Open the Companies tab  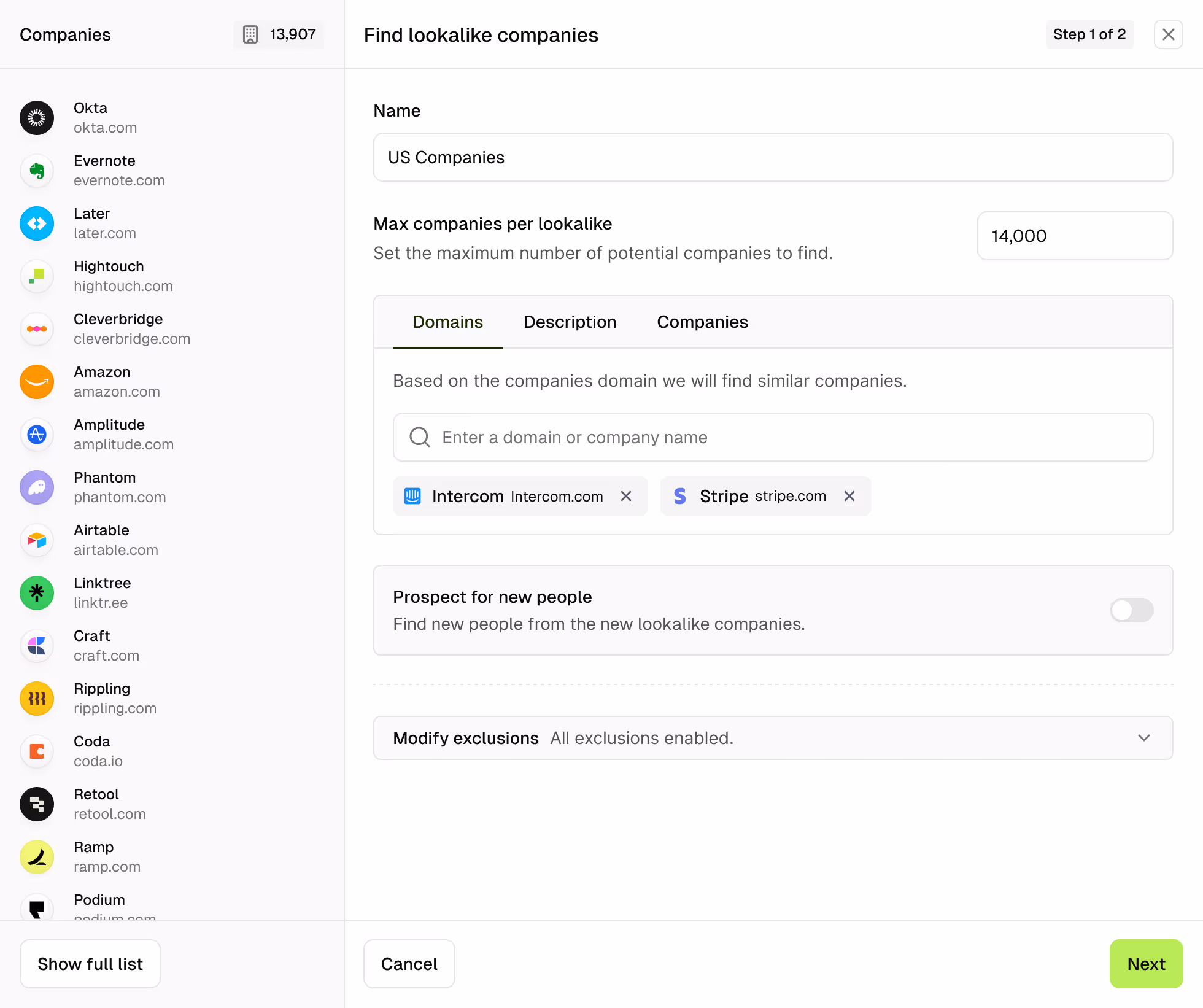pyautogui.click(x=702, y=322)
